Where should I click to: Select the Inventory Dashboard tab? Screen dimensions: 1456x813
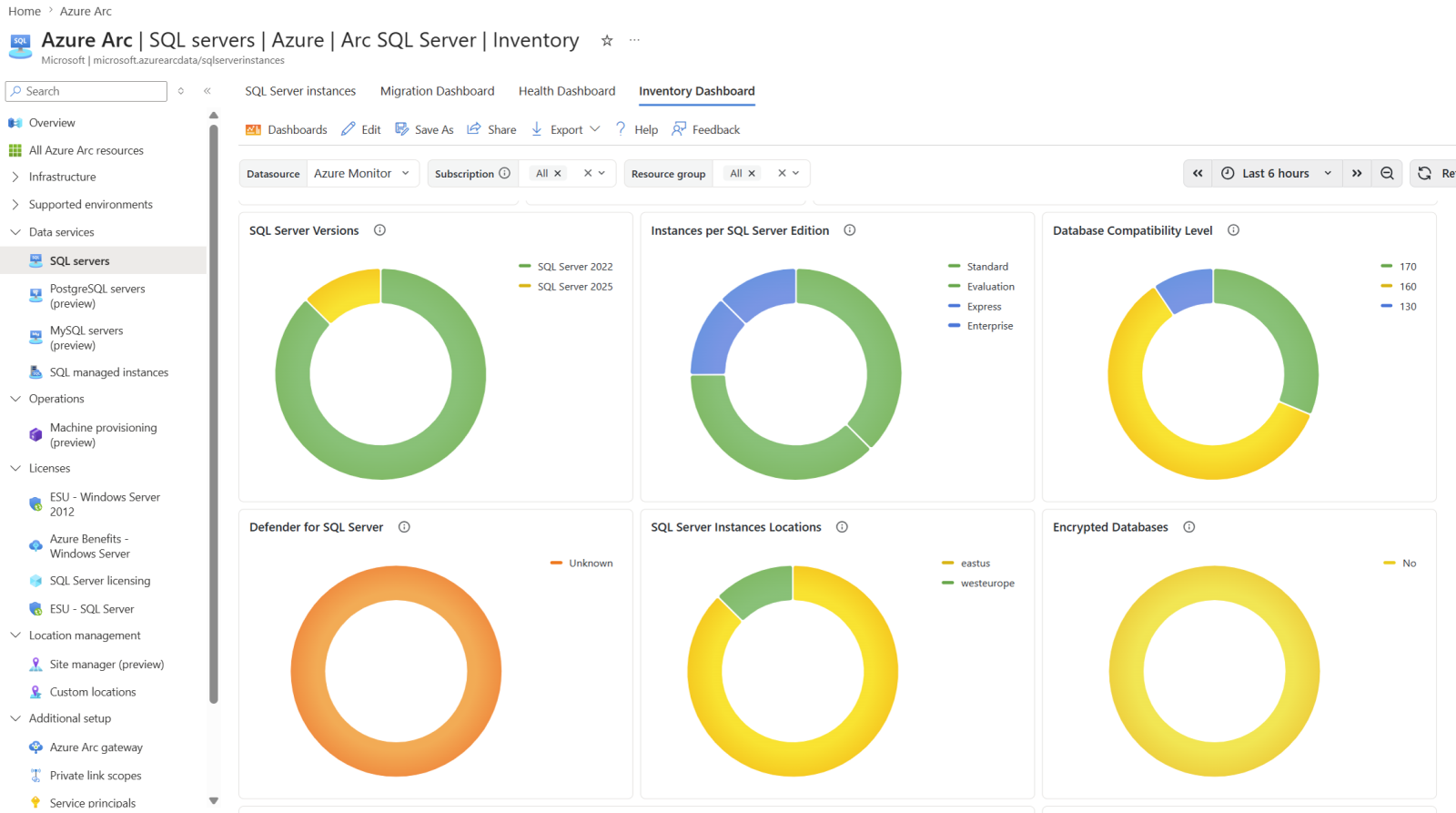[697, 91]
